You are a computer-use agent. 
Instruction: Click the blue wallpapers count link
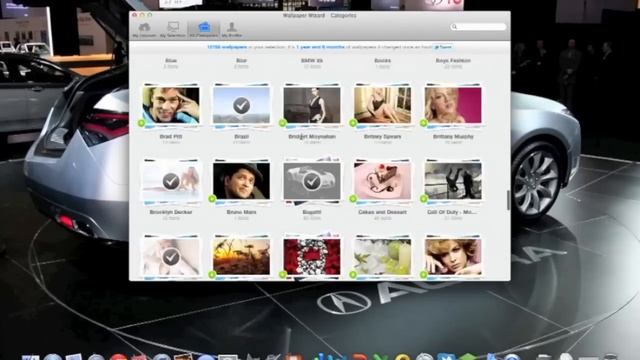227,47
